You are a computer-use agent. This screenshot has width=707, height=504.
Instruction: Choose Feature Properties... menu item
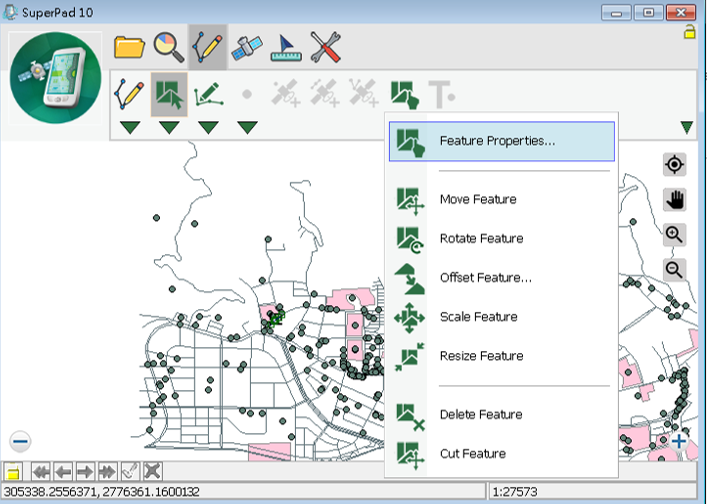[502, 141]
